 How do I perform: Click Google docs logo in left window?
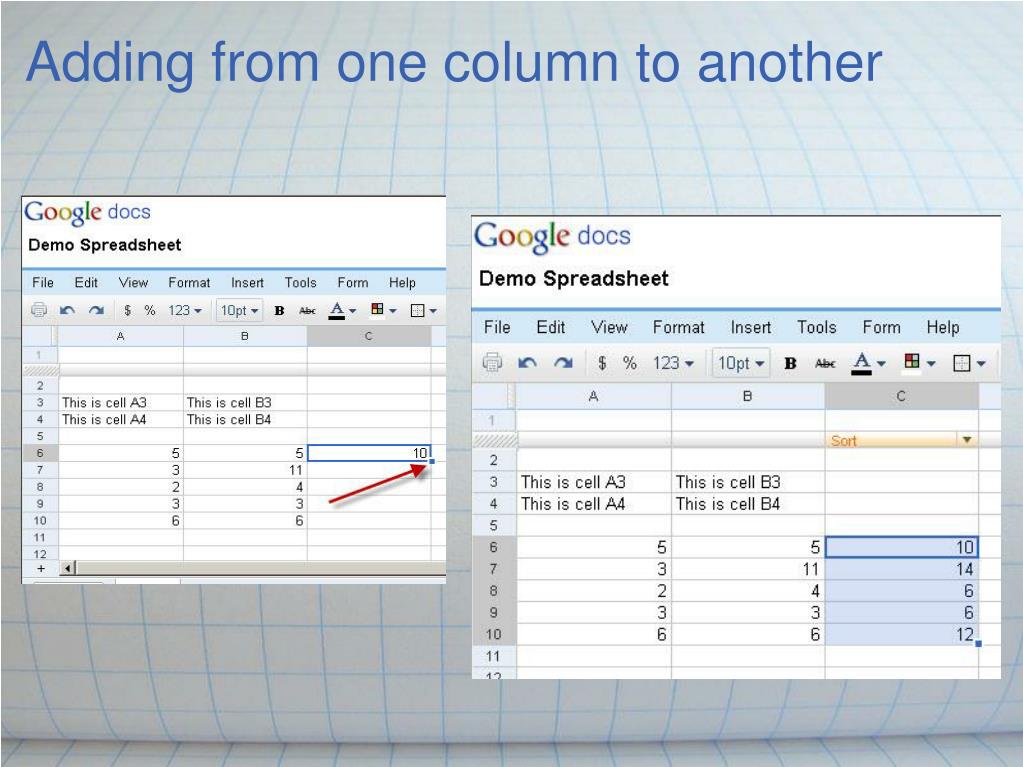coord(87,213)
